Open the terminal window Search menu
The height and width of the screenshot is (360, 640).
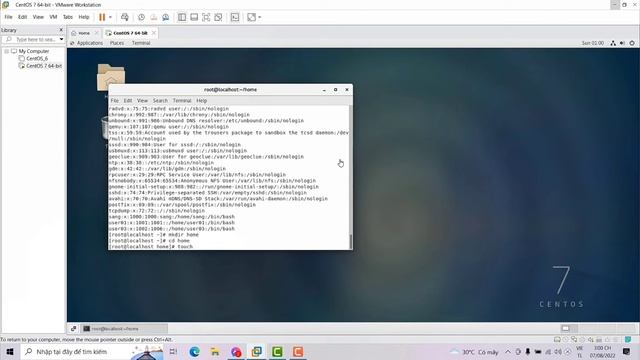(x=160, y=100)
